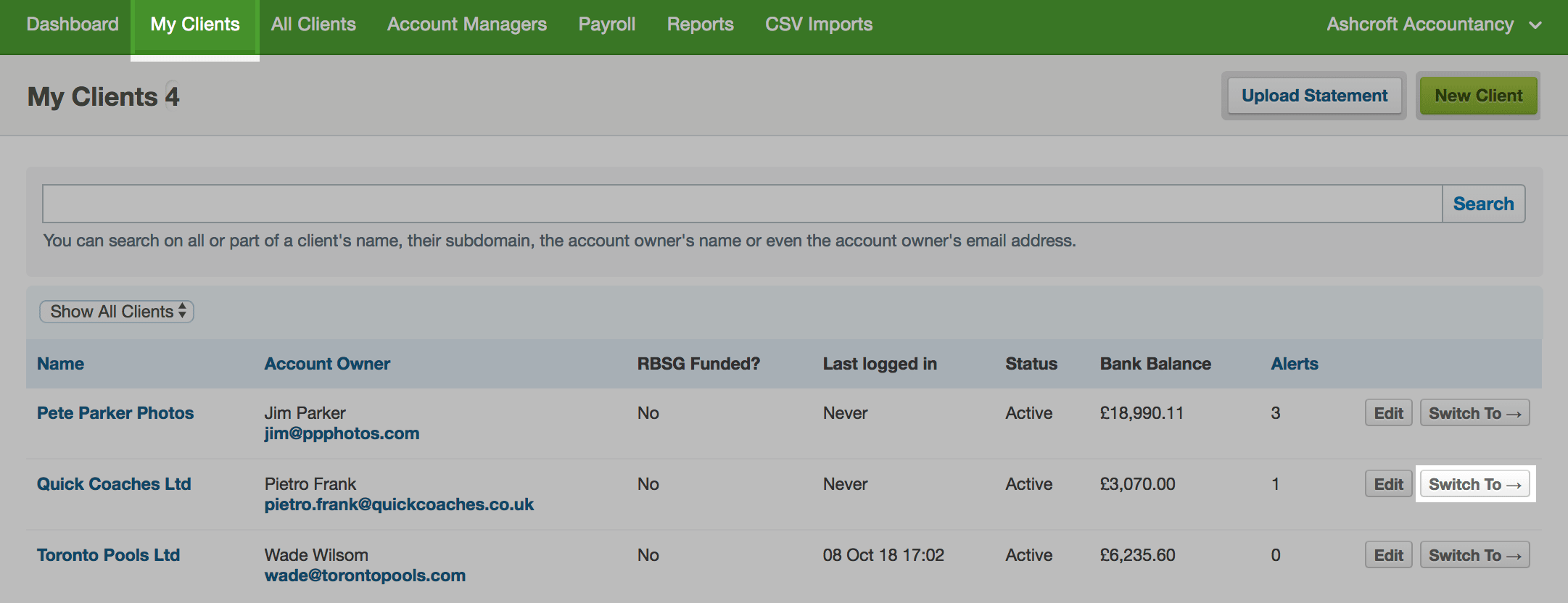Click the Status column header
The height and width of the screenshot is (603, 1568).
(x=1031, y=364)
